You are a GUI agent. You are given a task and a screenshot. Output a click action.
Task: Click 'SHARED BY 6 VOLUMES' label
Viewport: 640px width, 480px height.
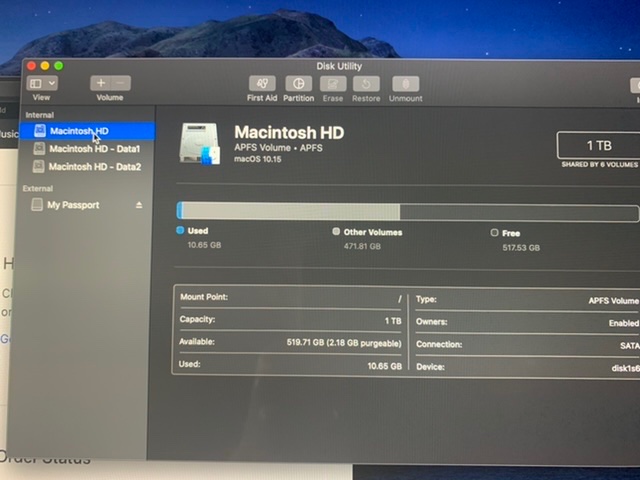600,164
